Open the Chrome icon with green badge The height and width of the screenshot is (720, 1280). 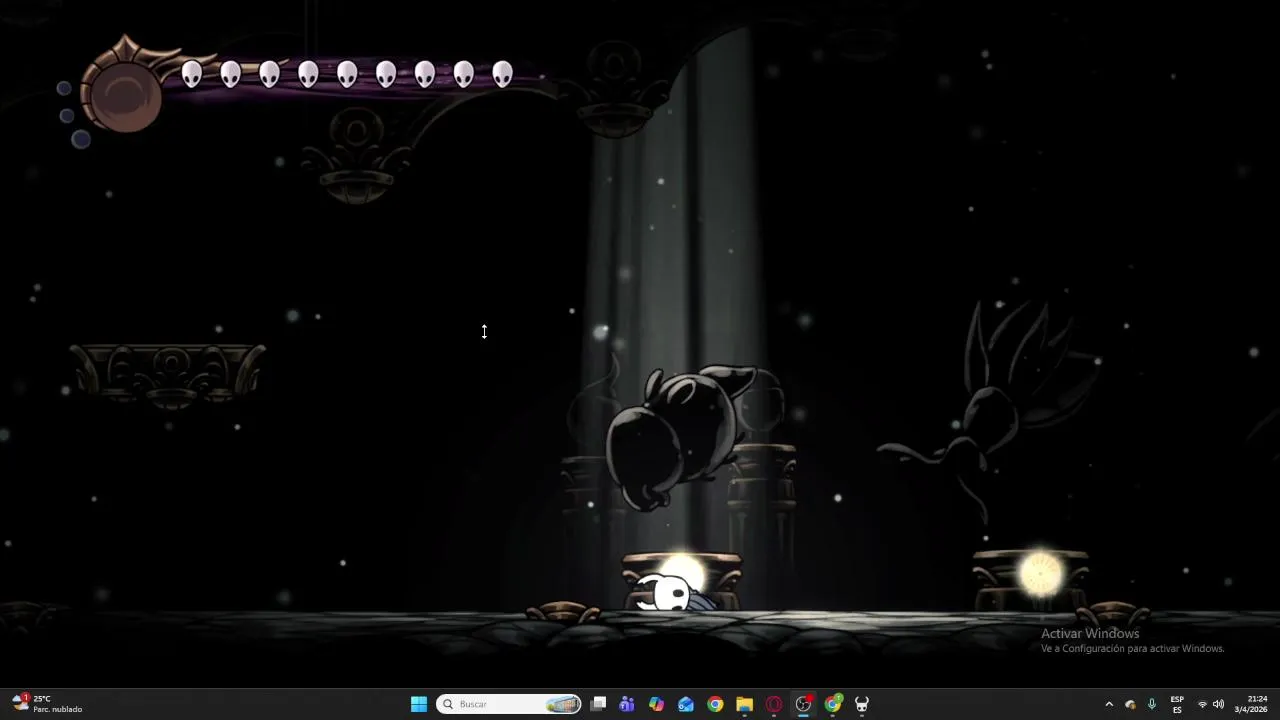[833, 704]
